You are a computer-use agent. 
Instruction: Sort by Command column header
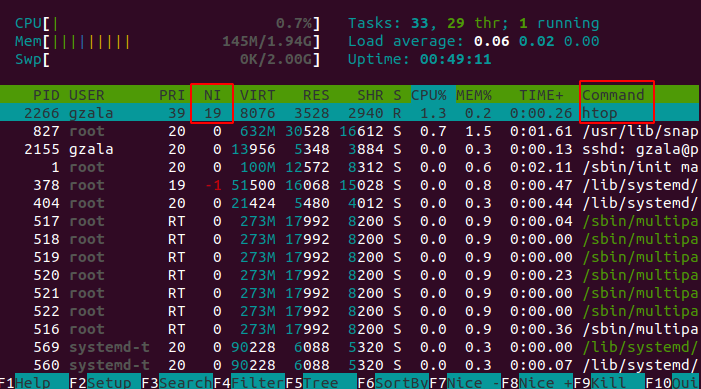point(613,95)
